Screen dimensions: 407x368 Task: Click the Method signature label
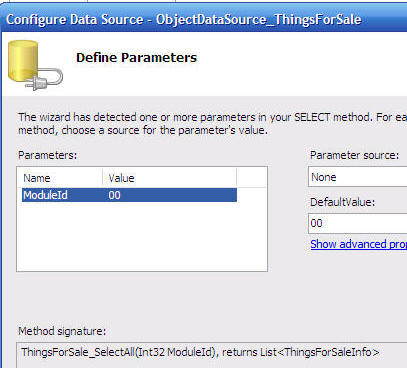point(62,331)
